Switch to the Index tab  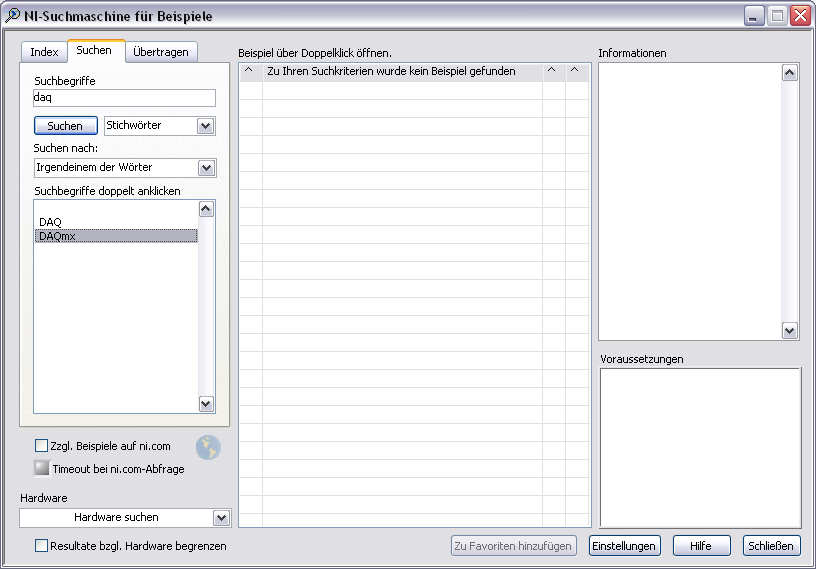pyautogui.click(x=44, y=52)
